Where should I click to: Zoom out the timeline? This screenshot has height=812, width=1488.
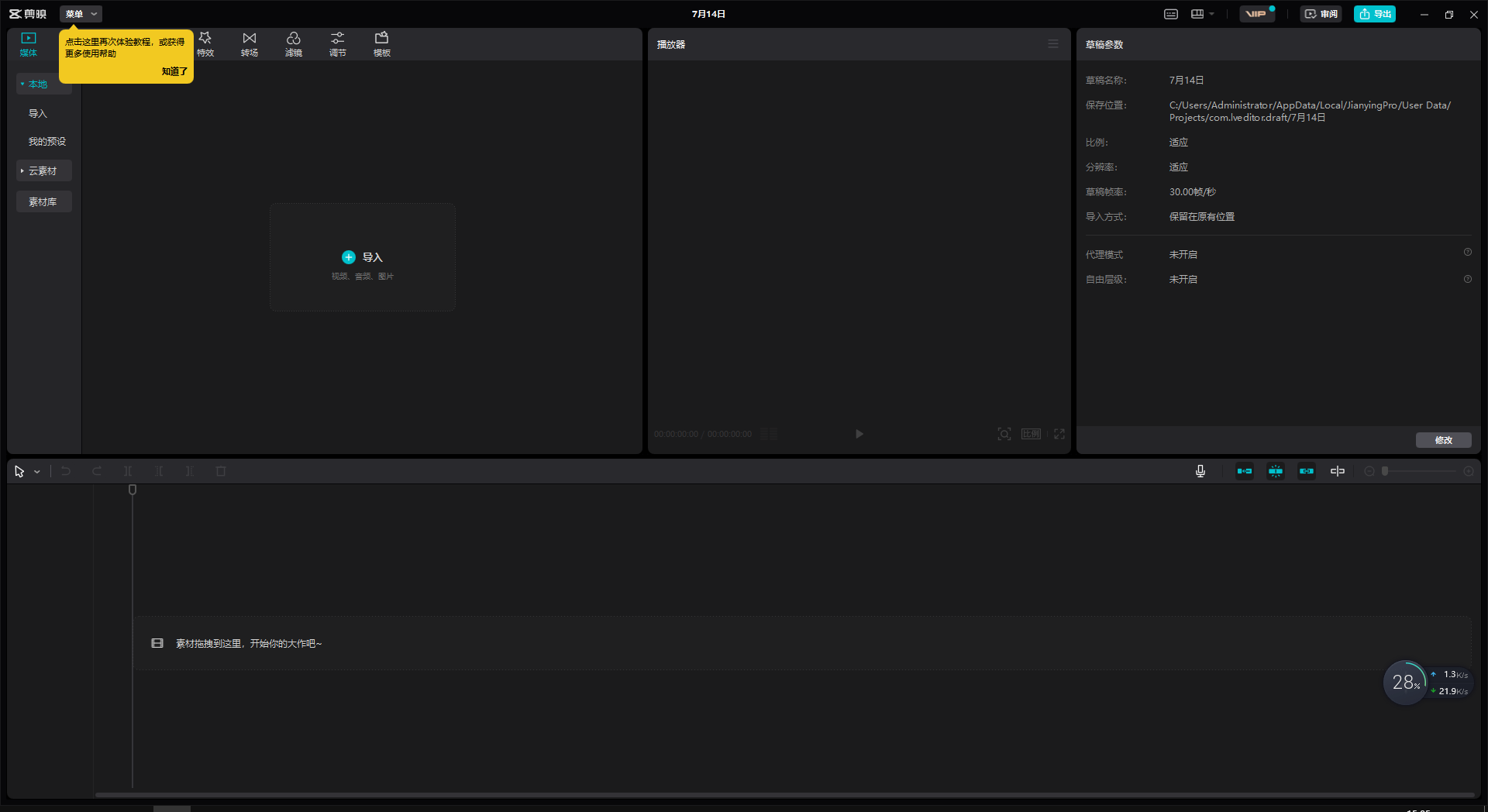pos(1369,471)
